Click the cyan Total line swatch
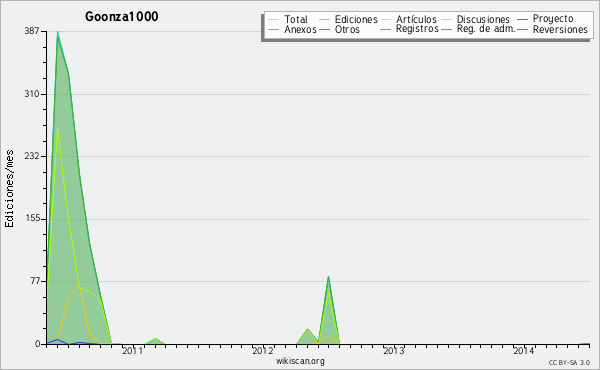The height and width of the screenshot is (370, 600). (x=274, y=20)
